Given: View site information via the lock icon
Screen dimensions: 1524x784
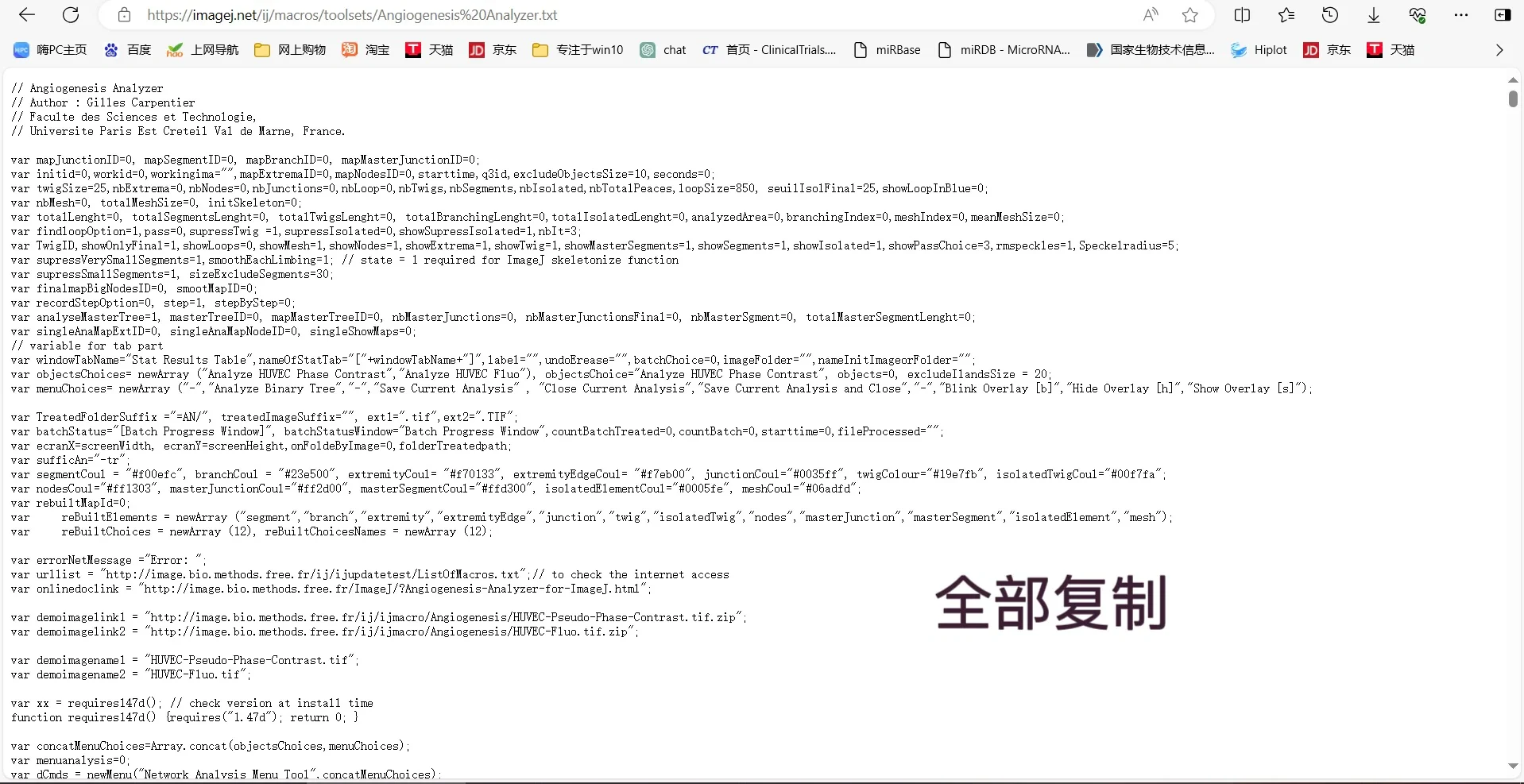Looking at the screenshot, I should click(124, 14).
